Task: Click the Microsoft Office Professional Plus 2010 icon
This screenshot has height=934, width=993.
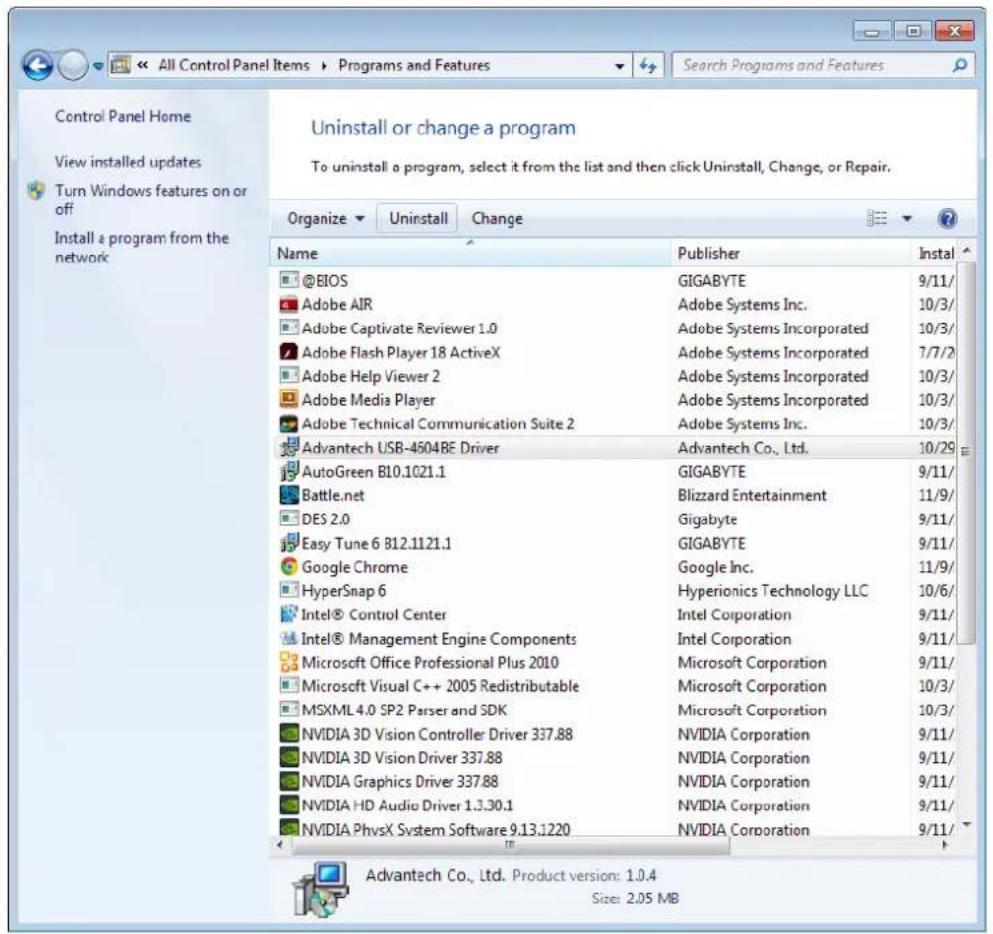Action: coord(289,662)
